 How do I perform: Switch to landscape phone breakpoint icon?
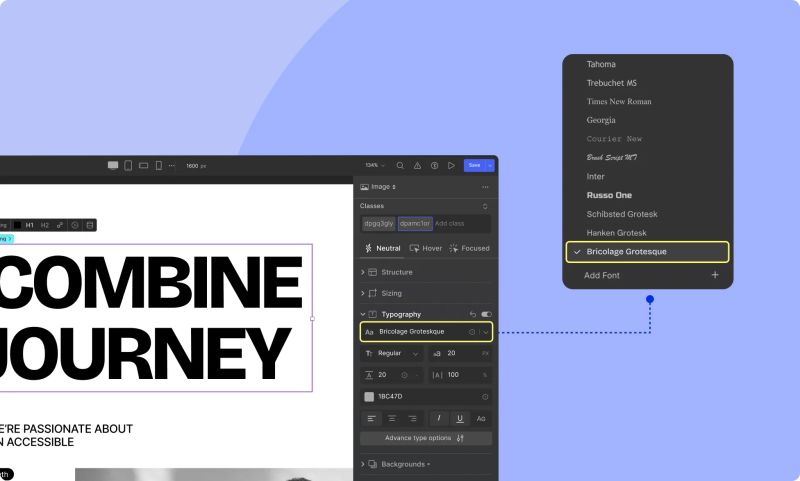pos(144,165)
